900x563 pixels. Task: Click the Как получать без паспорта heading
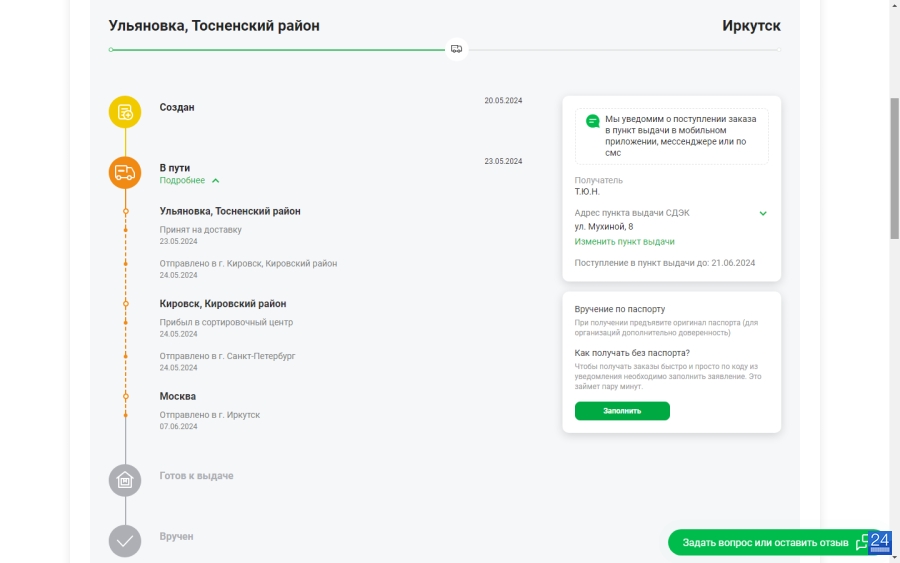632,353
